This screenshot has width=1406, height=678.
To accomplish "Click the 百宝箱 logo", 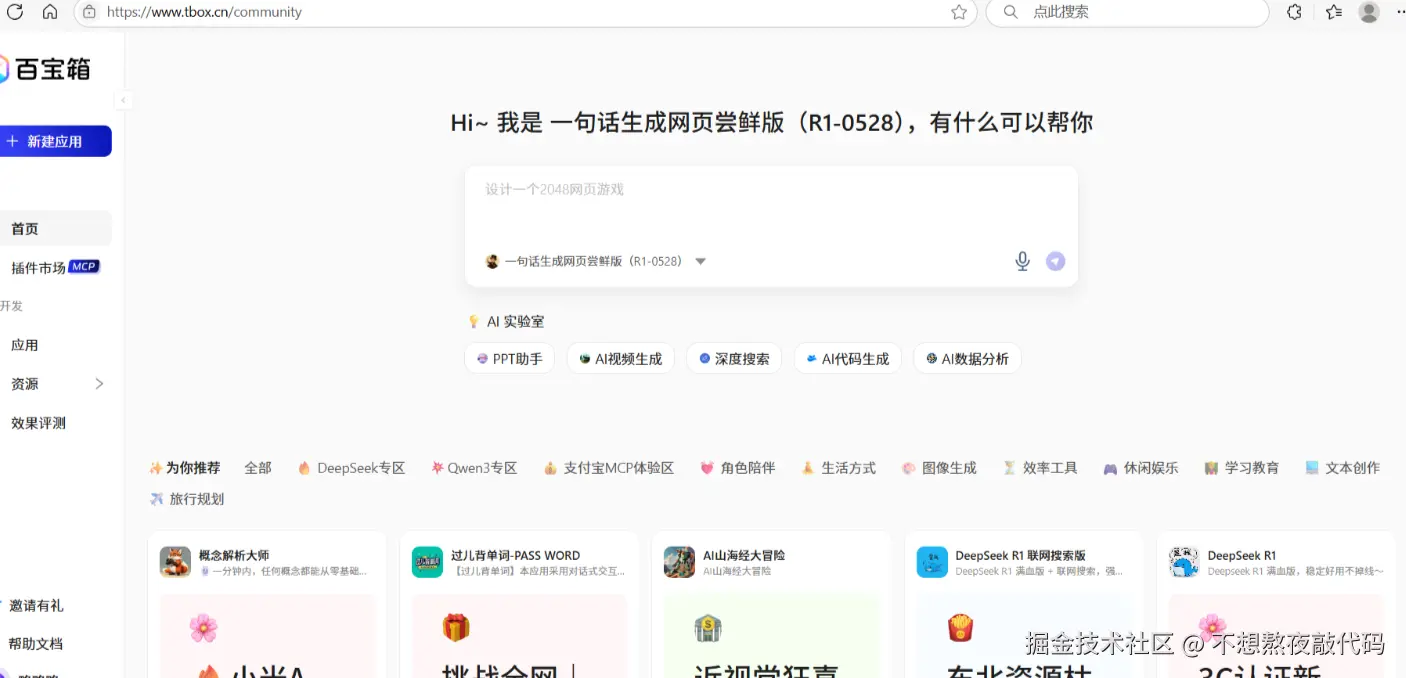I will pos(45,69).
